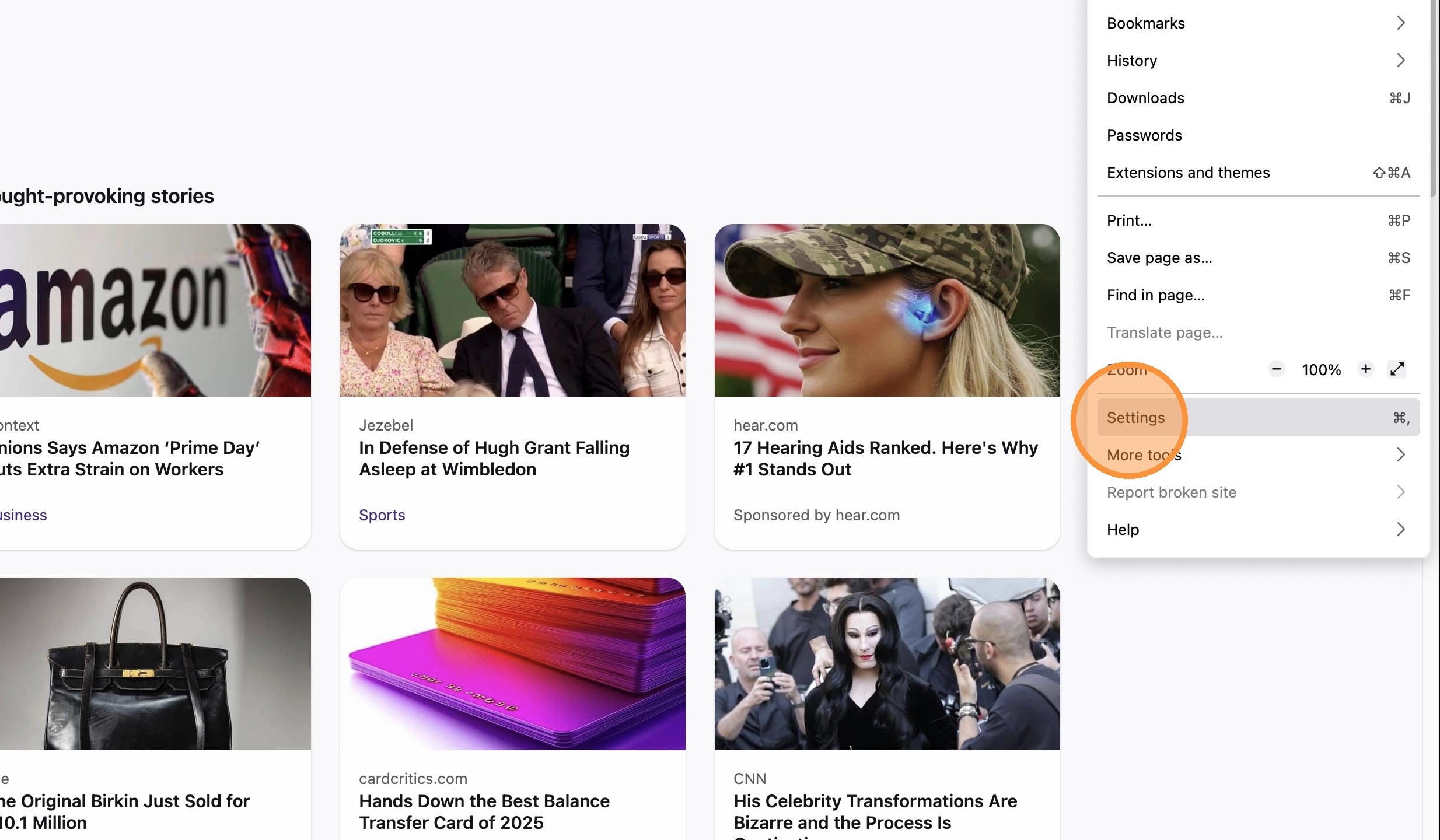
Task: Enter full screen via the arrows icon
Action: point(1397,369)
